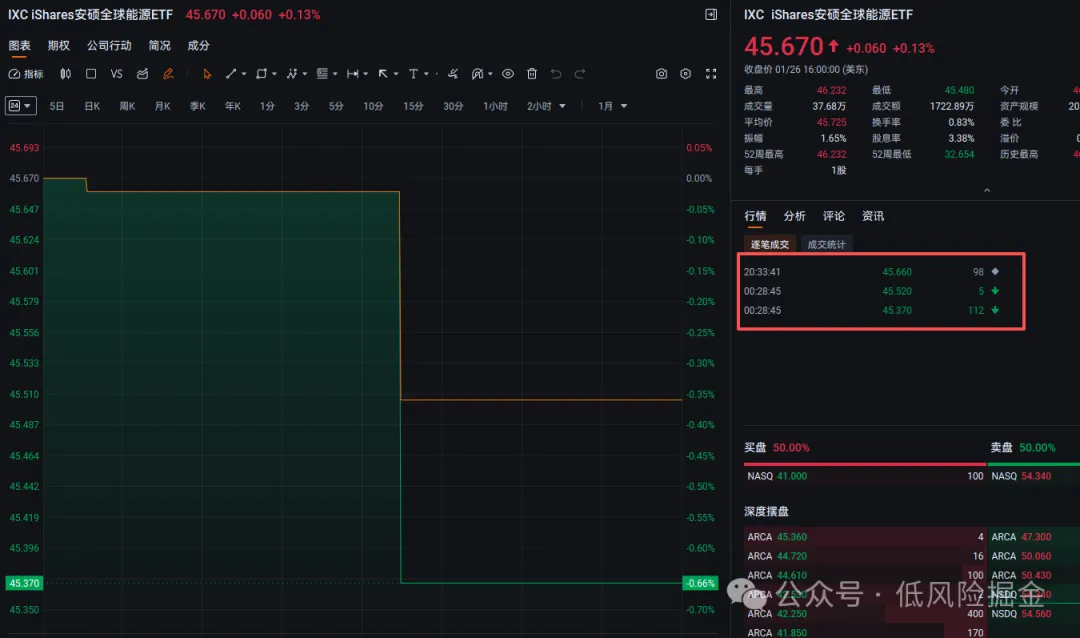Image resolution: width=1080 pixels, height=638 pixels.
Task: Click the 45.370 price marker on axis
Action: point(23,583)
